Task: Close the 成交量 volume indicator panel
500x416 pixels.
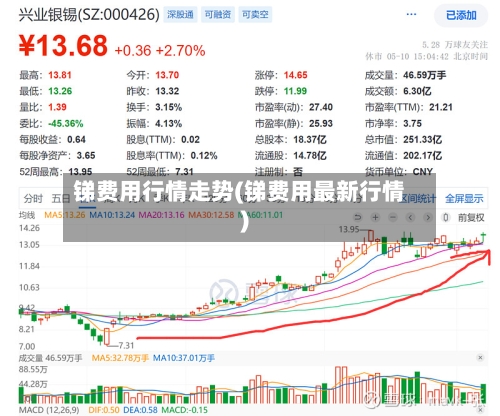Action: click(480, 358)
